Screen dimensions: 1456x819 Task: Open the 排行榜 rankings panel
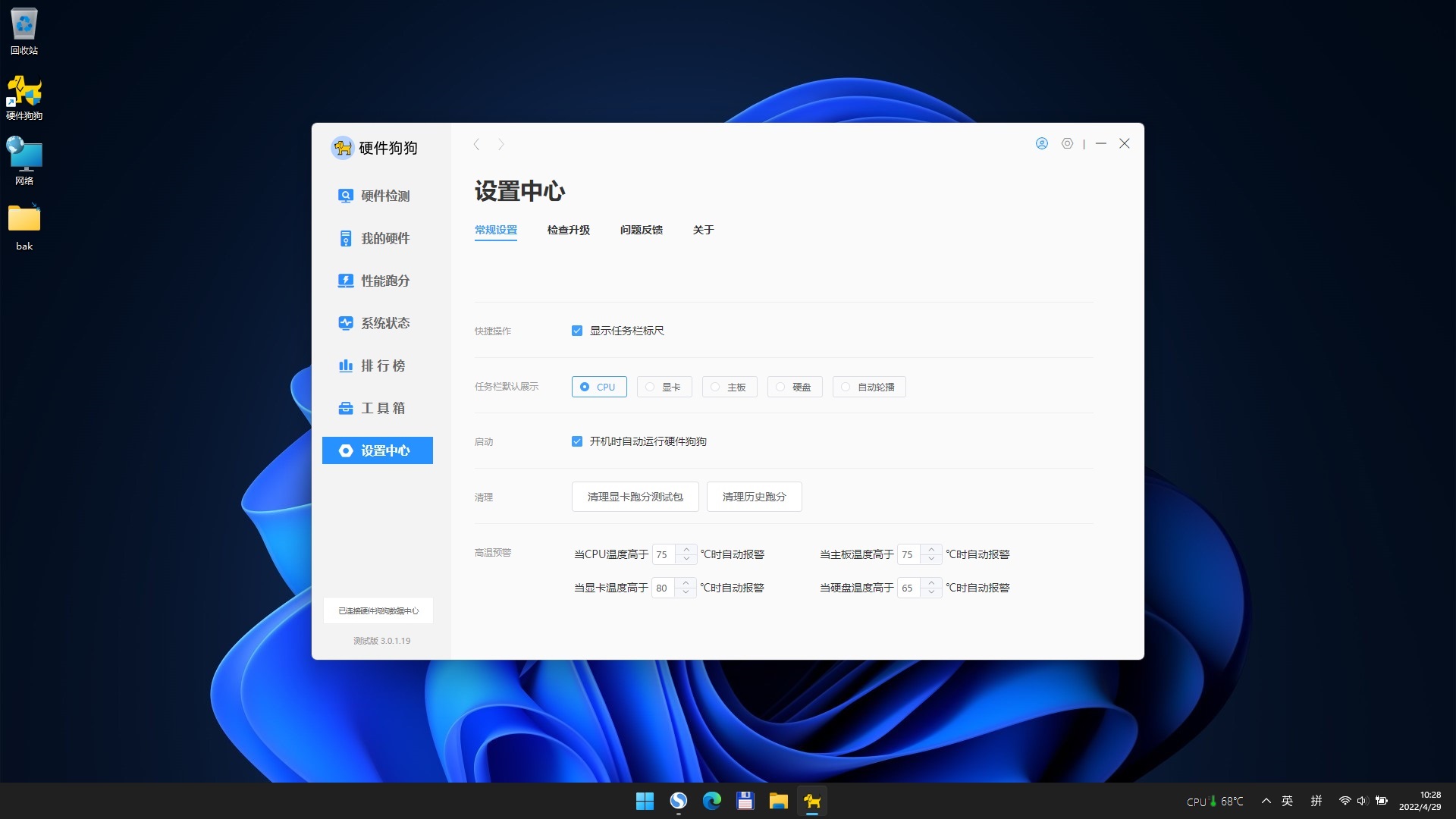[x=384, y=365]
